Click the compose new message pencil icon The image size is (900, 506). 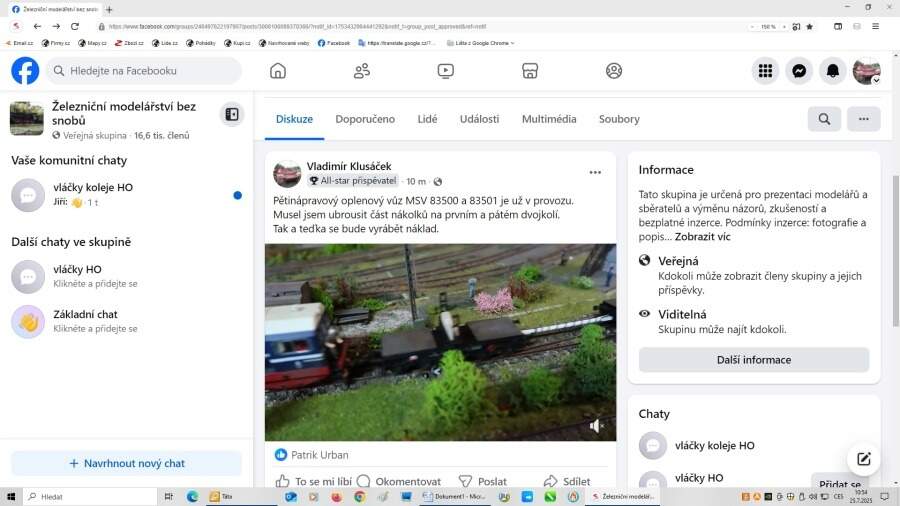click(864, 459)
